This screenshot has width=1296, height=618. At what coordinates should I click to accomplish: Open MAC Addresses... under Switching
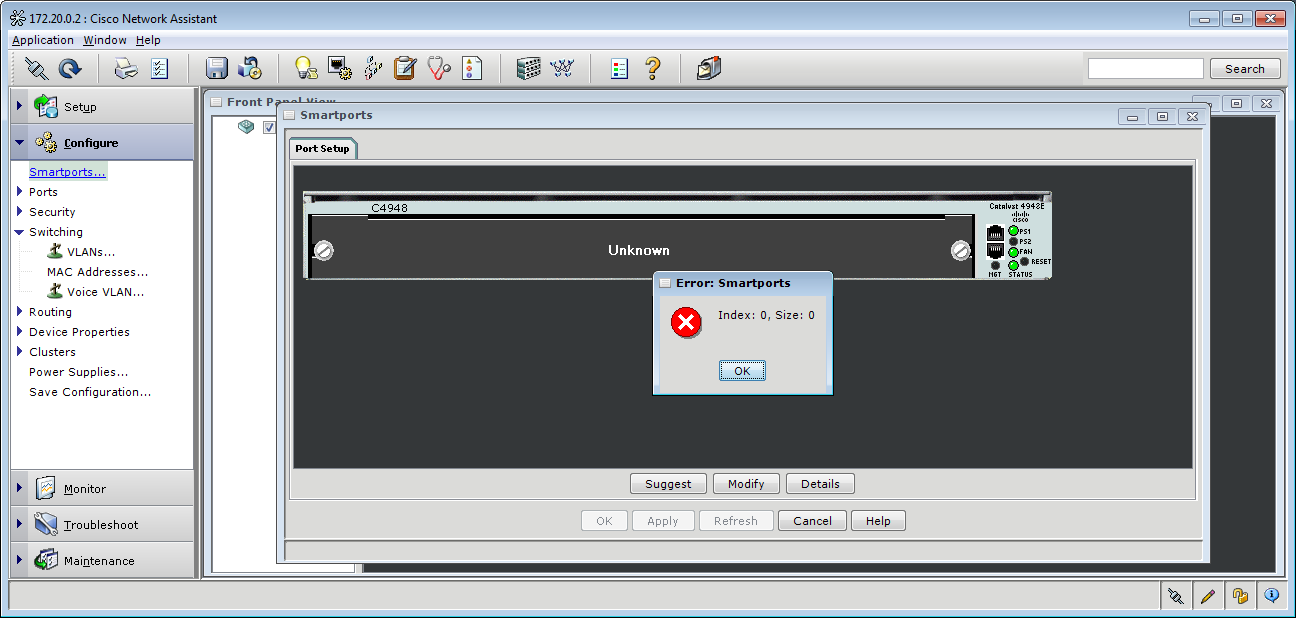(98, 272)
